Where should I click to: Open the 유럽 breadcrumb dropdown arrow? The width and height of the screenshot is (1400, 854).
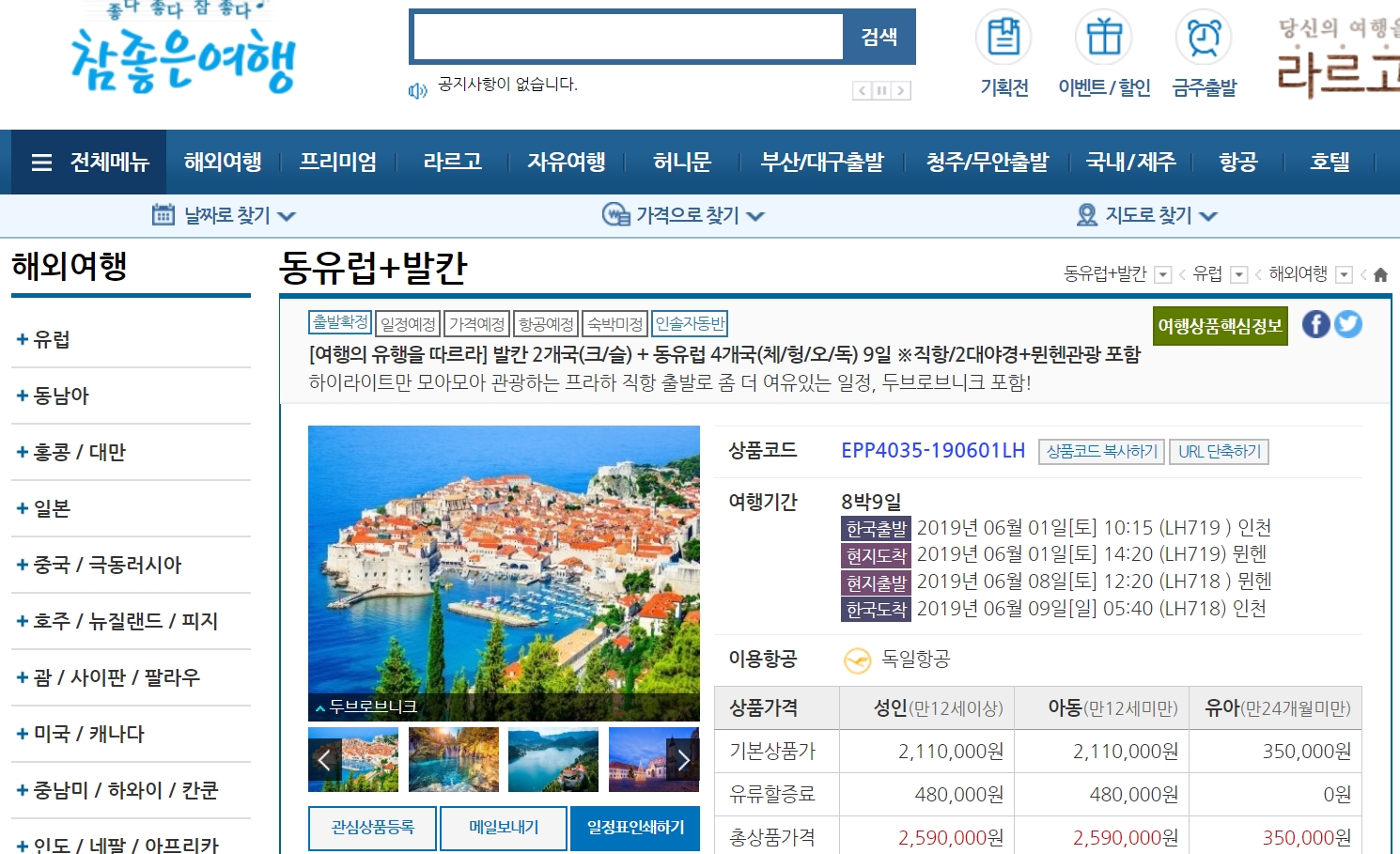(x=1239, y=274)
